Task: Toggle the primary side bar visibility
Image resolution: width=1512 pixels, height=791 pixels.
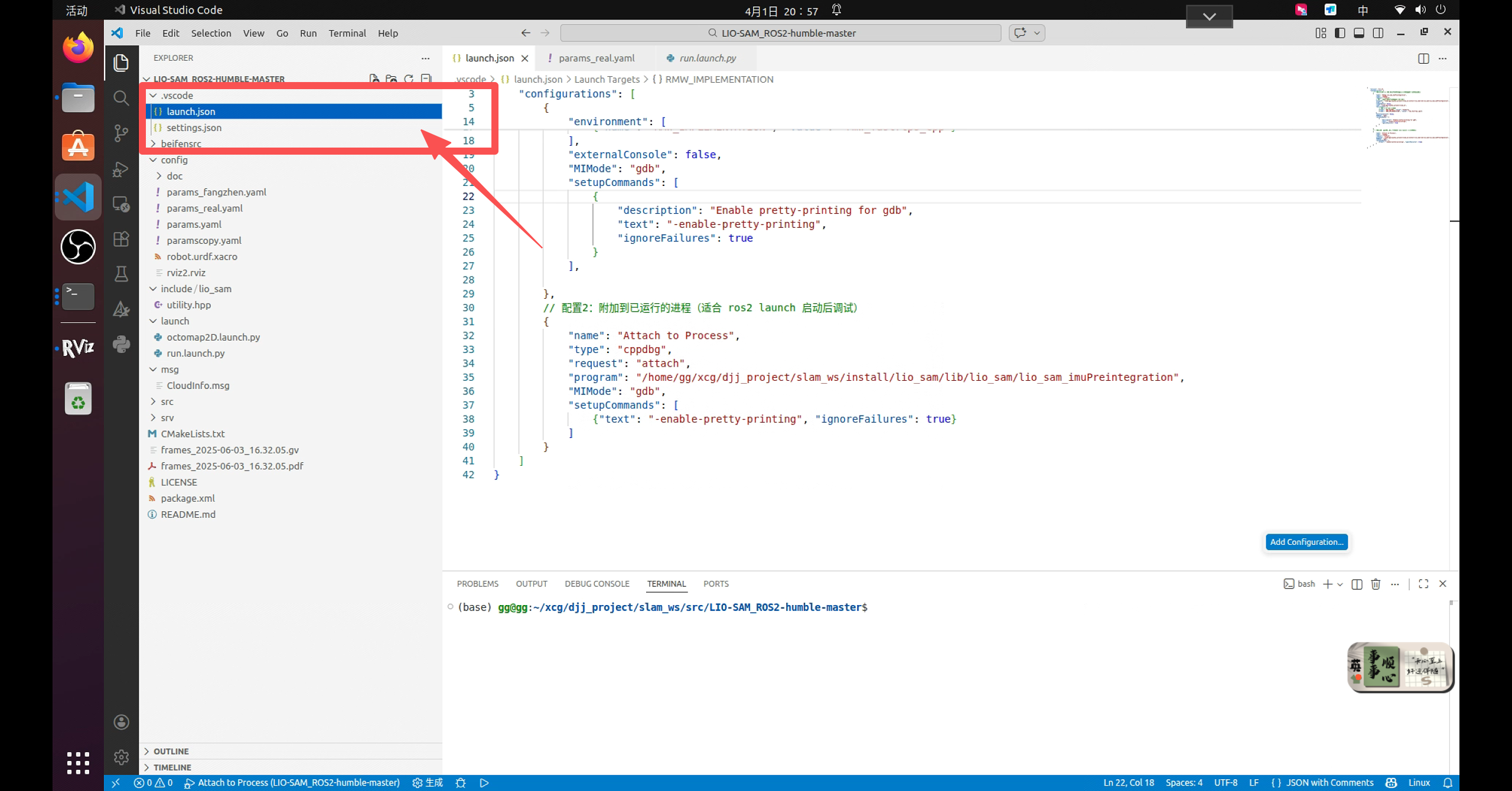Action: [1340, 33]
